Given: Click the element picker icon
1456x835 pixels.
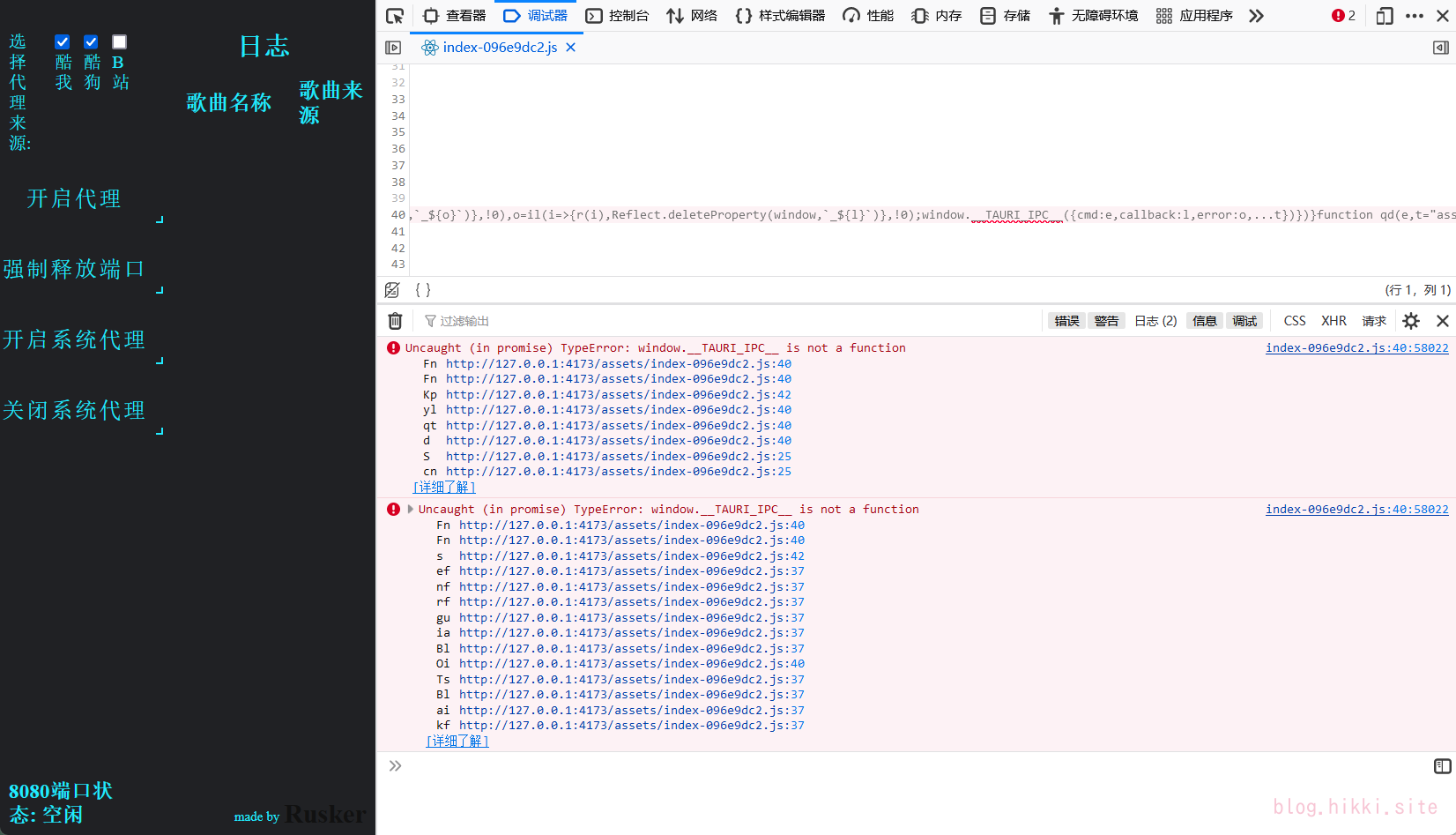Looking at the screenshot, I should (x=395, y=16).
